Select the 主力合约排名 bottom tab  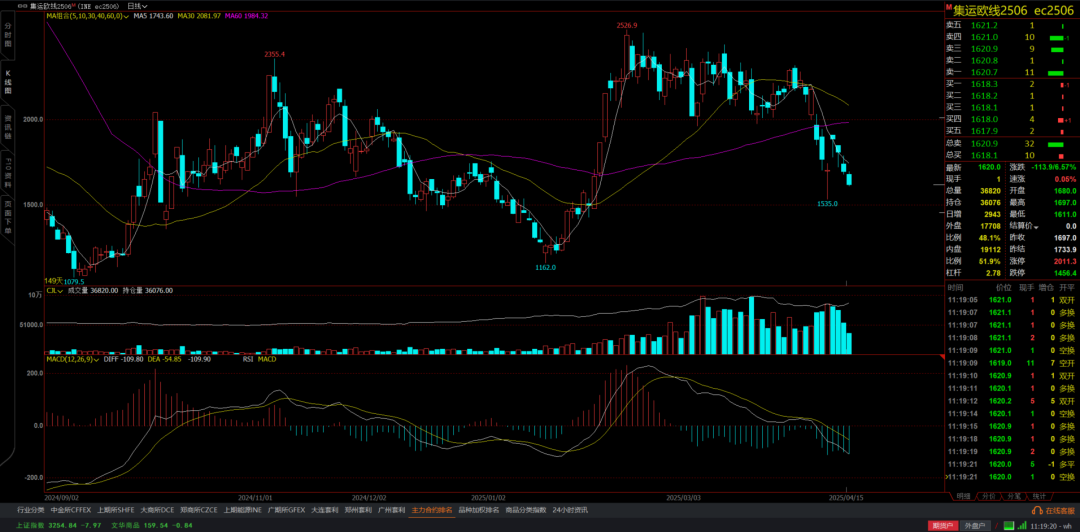tap(432, 509)
